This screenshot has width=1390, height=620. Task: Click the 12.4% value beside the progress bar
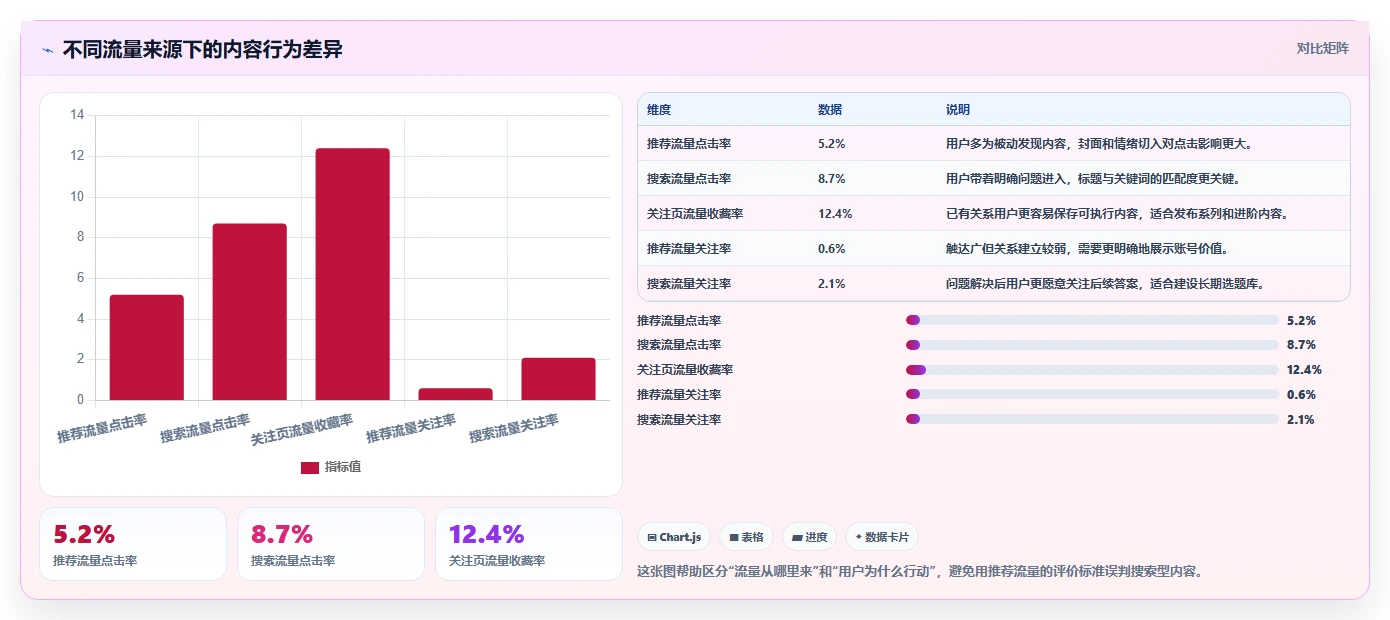click(x=1304, y=370)
